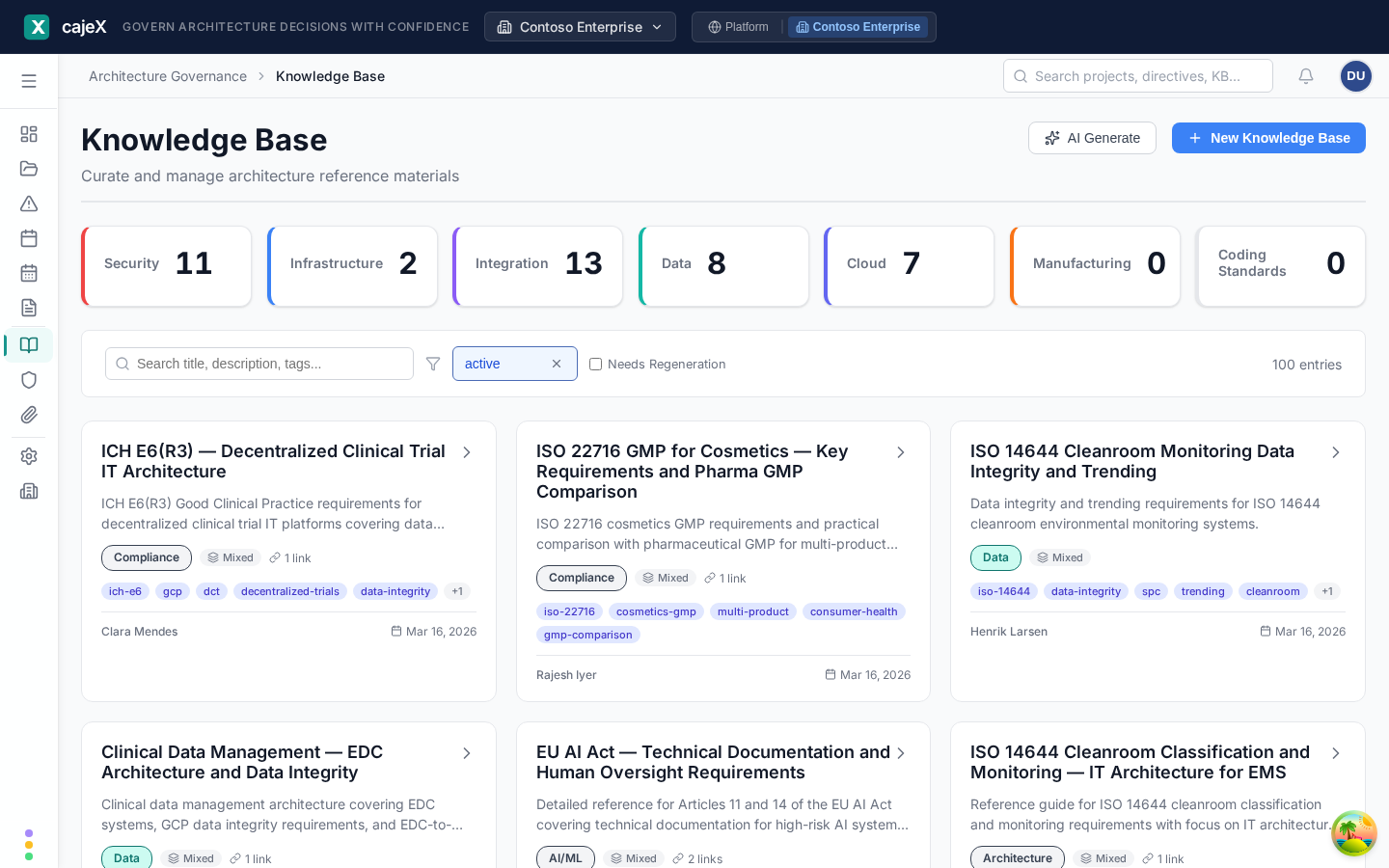Expand the EU AI Act Technical Documentation card
Image resolution: width=1389 pixels, height=868 pixels.
tap(901, 753)
